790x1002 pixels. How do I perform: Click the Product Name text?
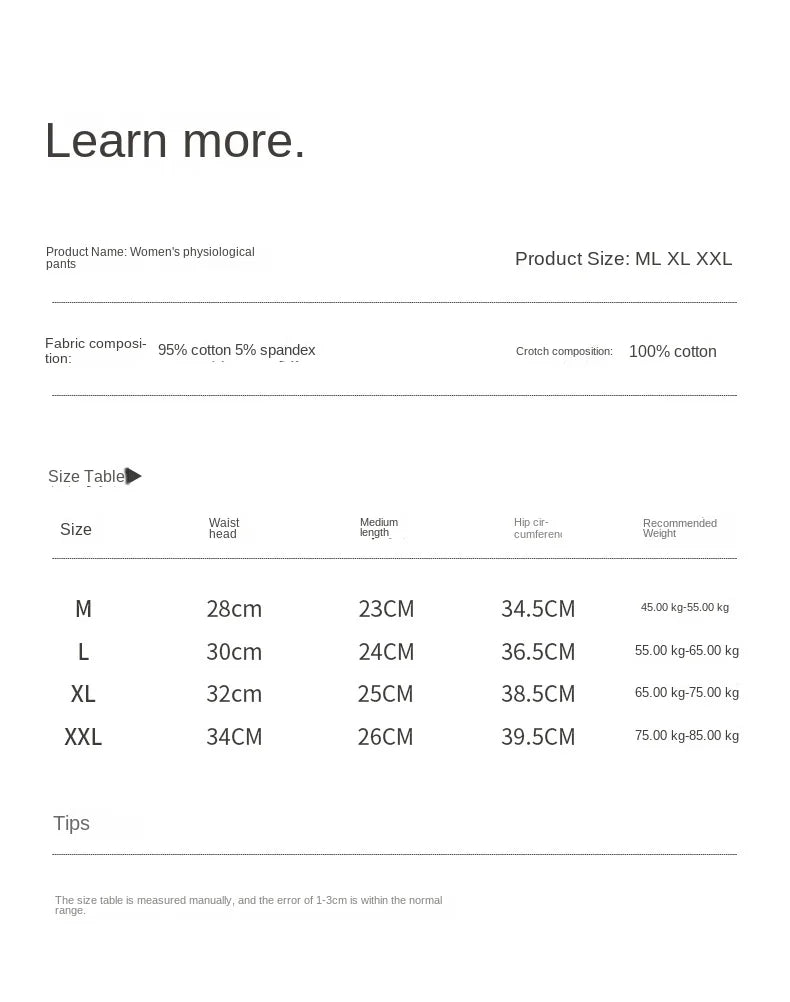(x=150, y=258)
